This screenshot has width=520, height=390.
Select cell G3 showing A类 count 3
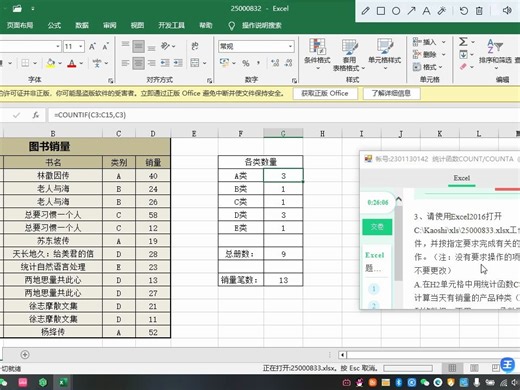[x=283, y=176]
